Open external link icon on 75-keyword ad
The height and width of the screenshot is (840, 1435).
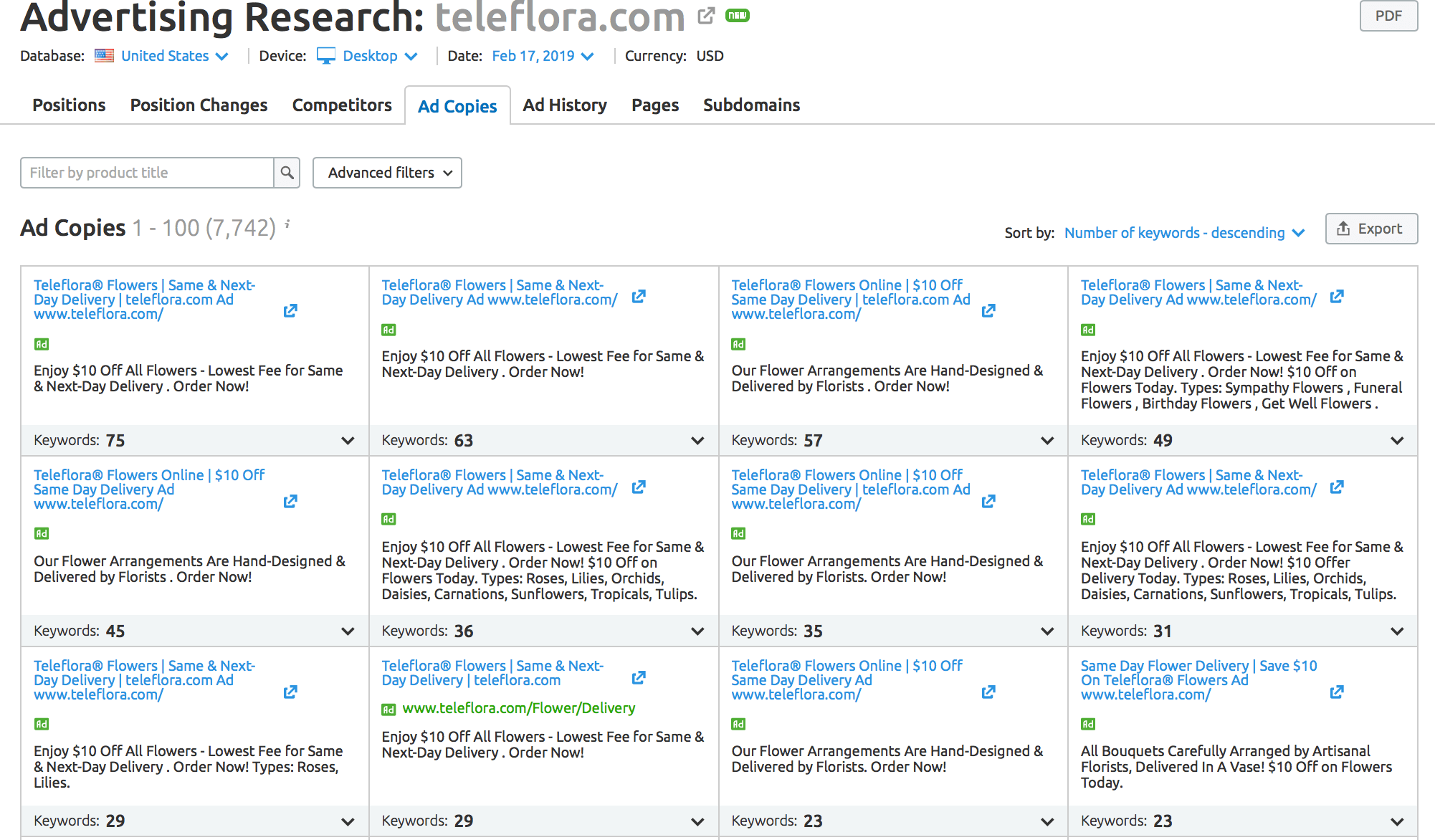[x=290, y=310]
